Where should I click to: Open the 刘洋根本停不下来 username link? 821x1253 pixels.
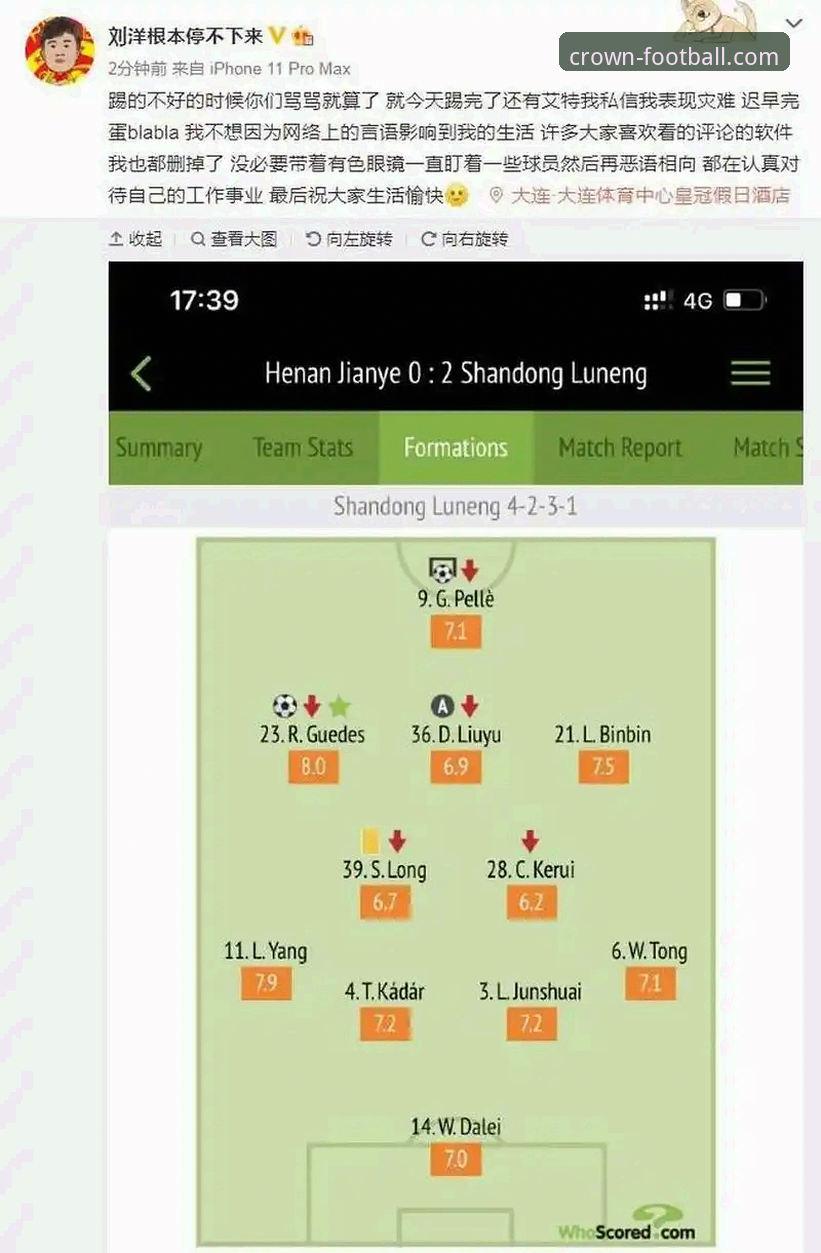tap(186, 35)
